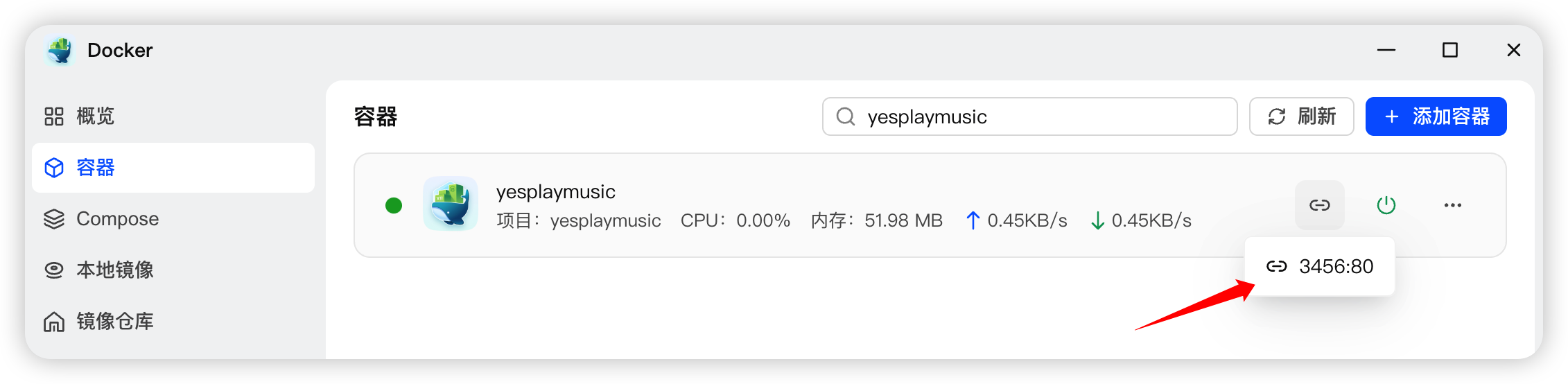
Task: Click the yesplaymusic container name
Action: click(x=555, y=192)
